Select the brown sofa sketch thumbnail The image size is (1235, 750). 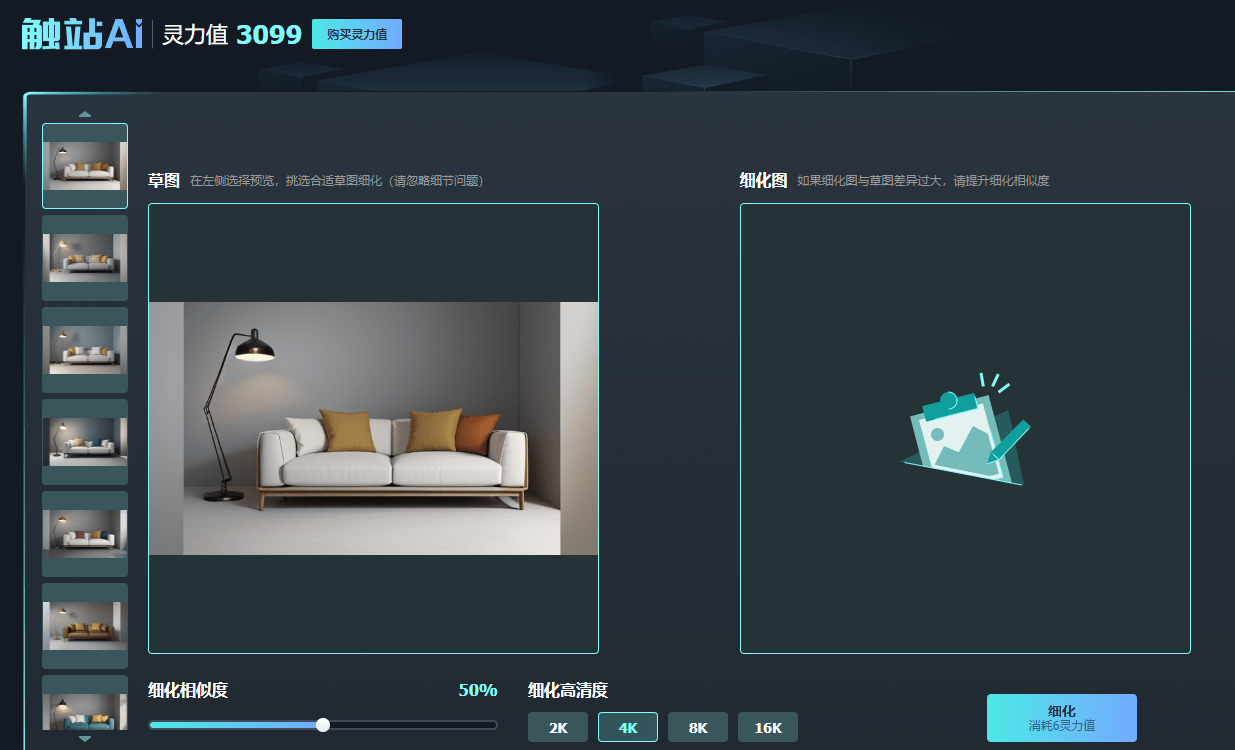point(85,626)
